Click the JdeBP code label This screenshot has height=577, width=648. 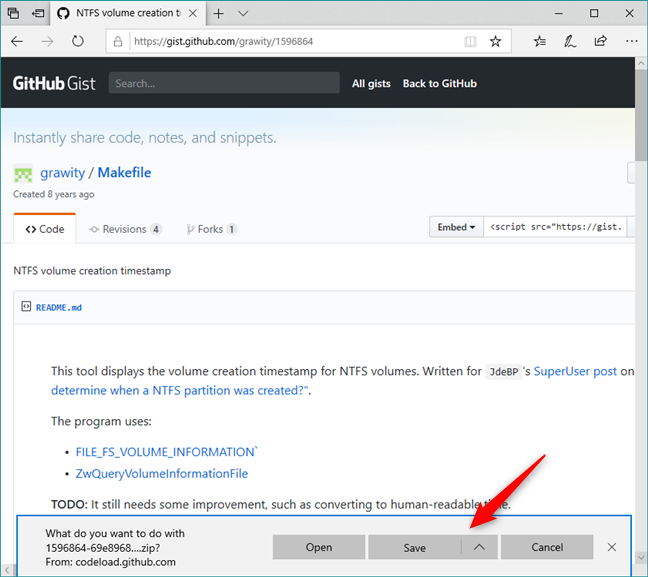point(504,372)
